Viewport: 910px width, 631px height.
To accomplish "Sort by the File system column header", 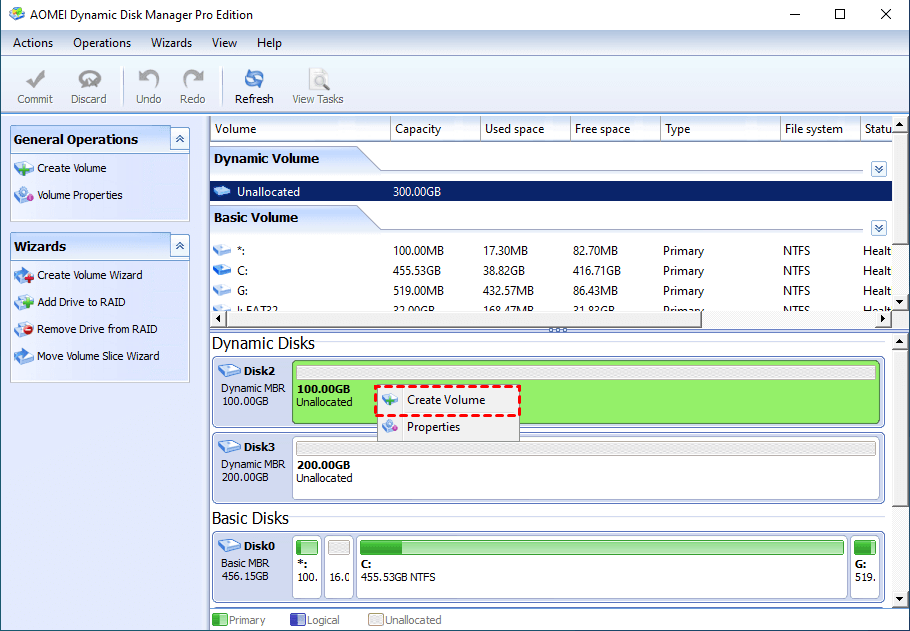I will pyautogui.click(x=820, y=129).
